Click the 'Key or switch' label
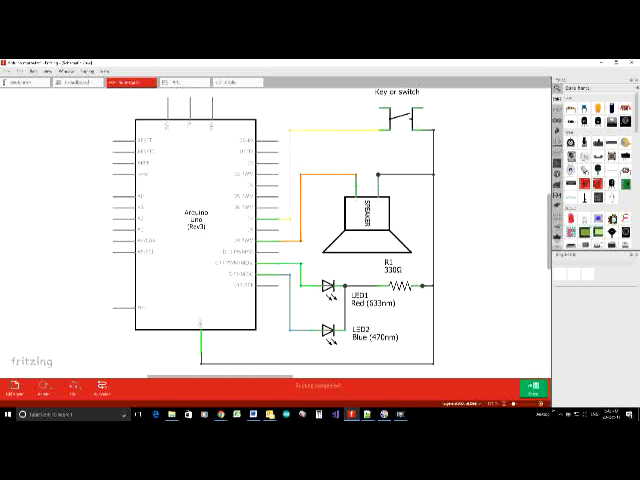Image resolution: width=640 pixels, height=480 pixels. pyautogui.click(x=397, y=92)
